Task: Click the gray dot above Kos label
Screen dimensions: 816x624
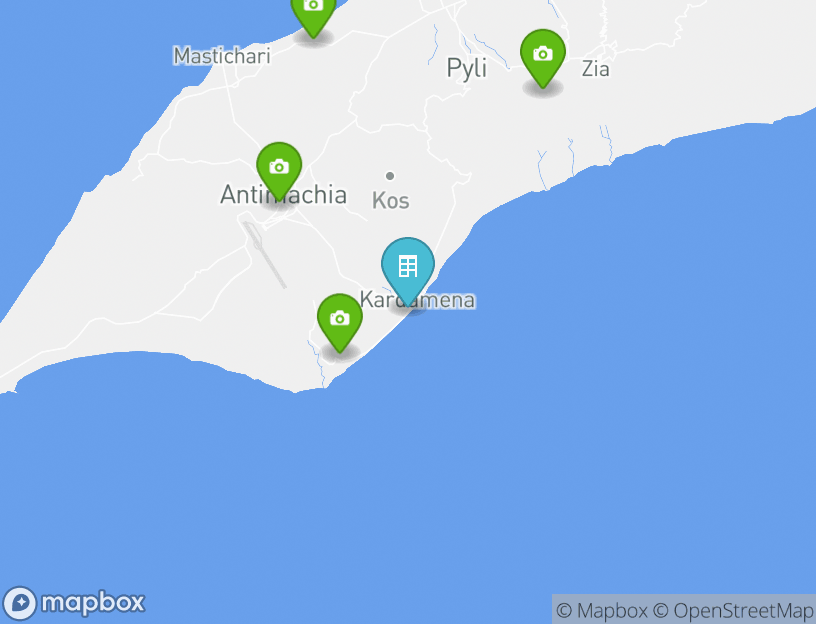Action: click(x=390, y=176)
